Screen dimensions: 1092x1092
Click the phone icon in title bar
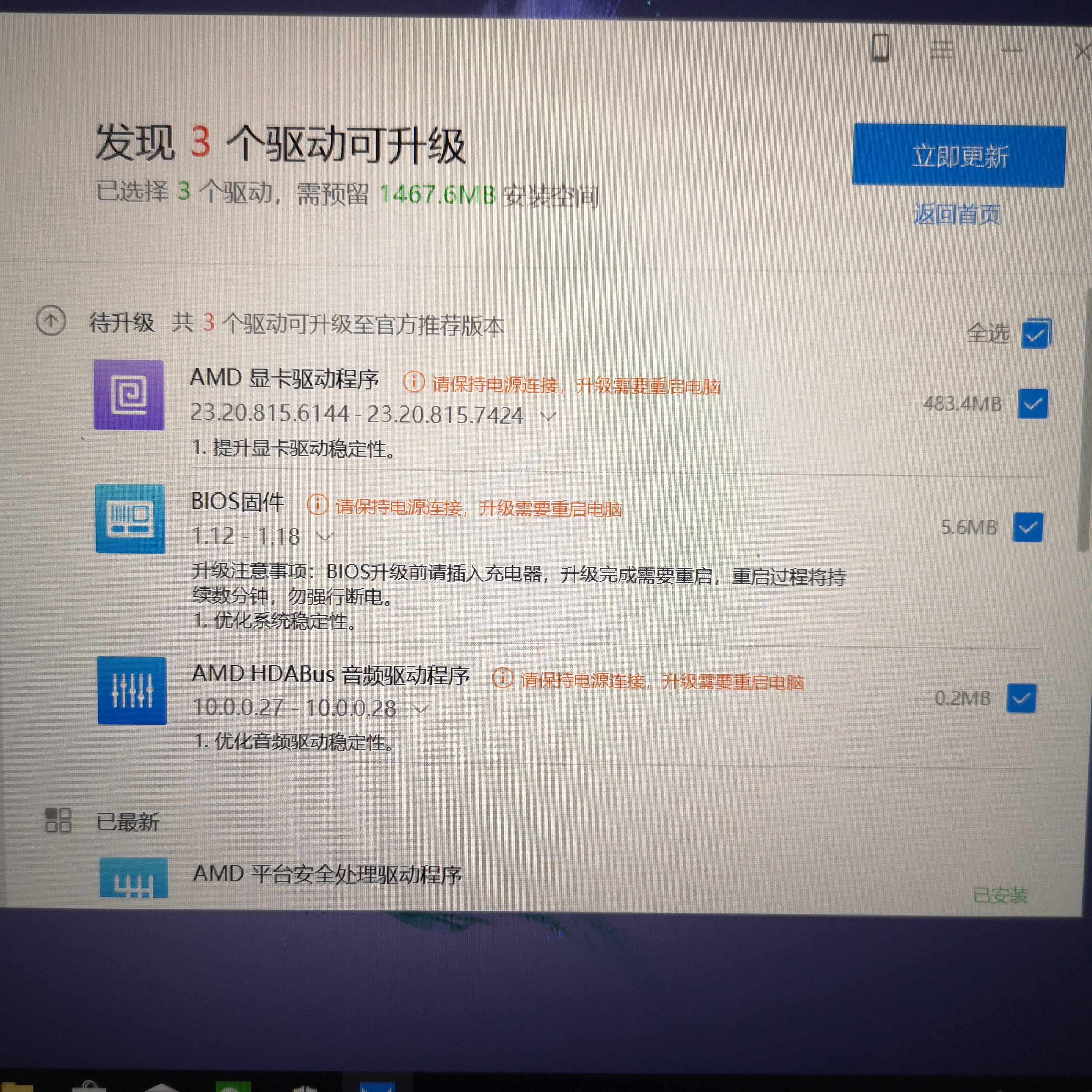coord(880,48)
